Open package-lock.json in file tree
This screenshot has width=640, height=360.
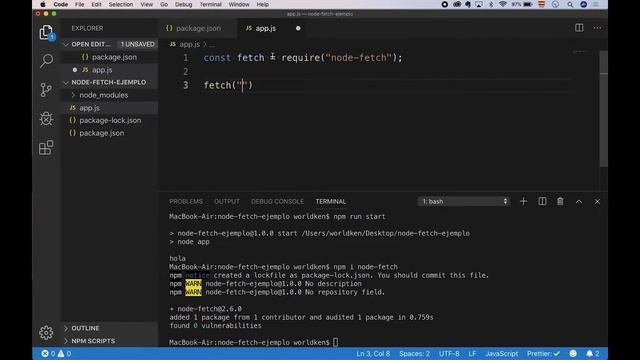pos(110,120)
